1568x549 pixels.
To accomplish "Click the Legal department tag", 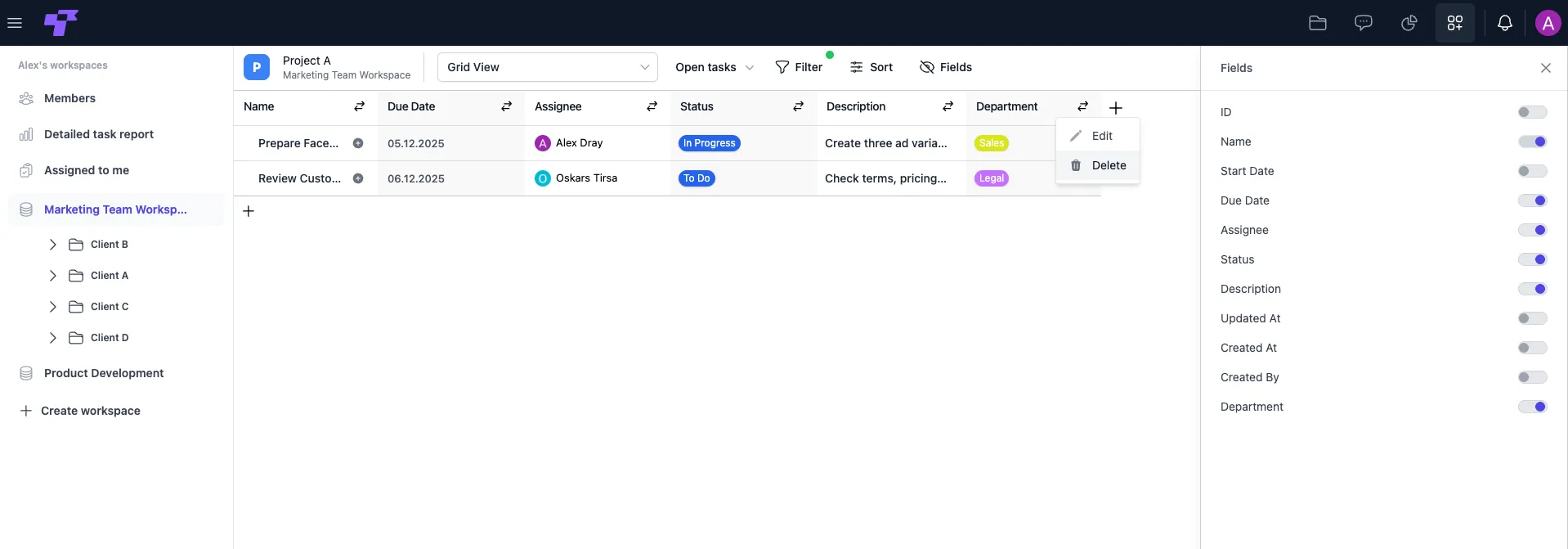I will pos(992,178).
